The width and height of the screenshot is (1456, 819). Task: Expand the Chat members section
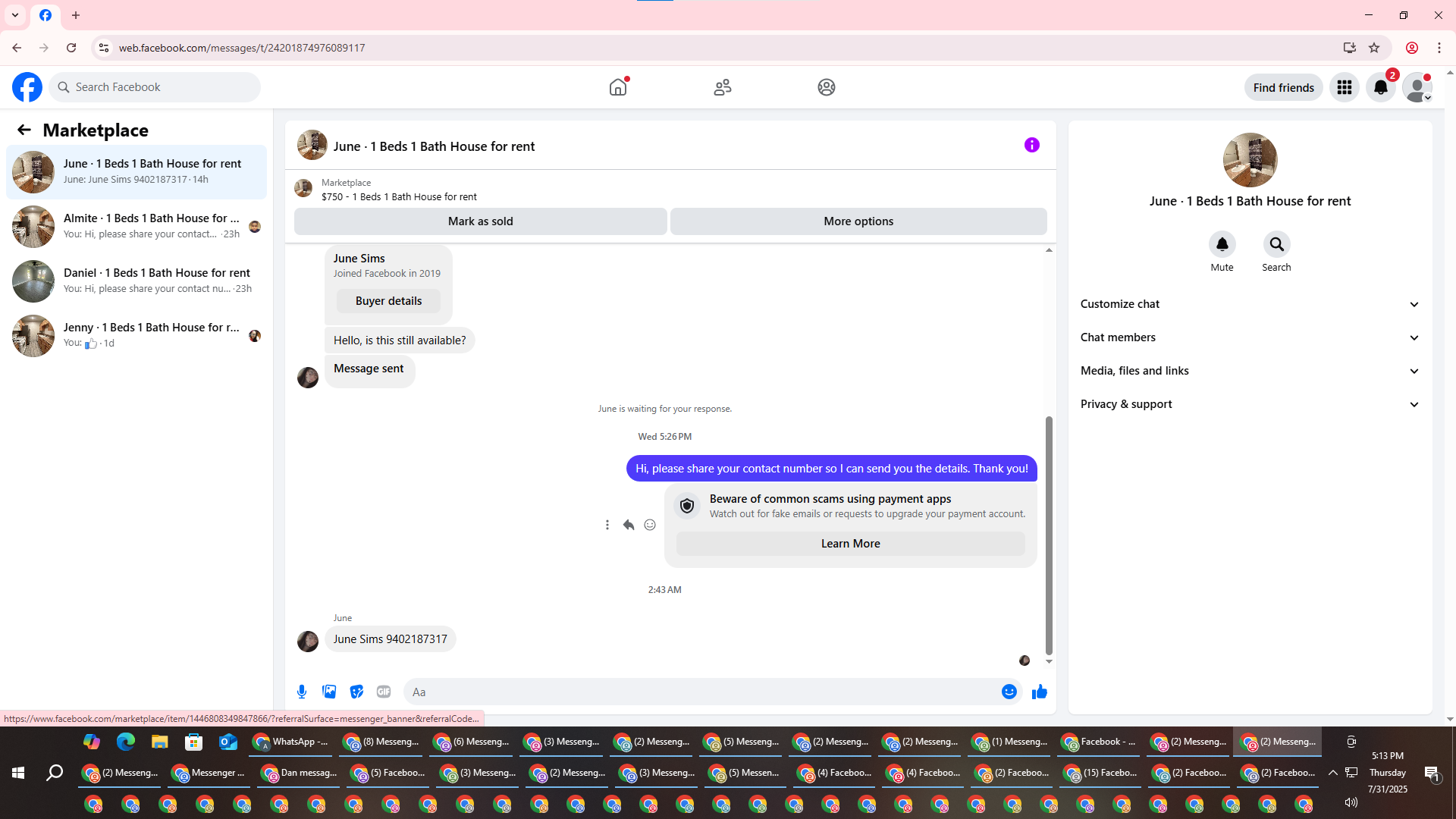pyautogui.click(x=1249, y=337)
